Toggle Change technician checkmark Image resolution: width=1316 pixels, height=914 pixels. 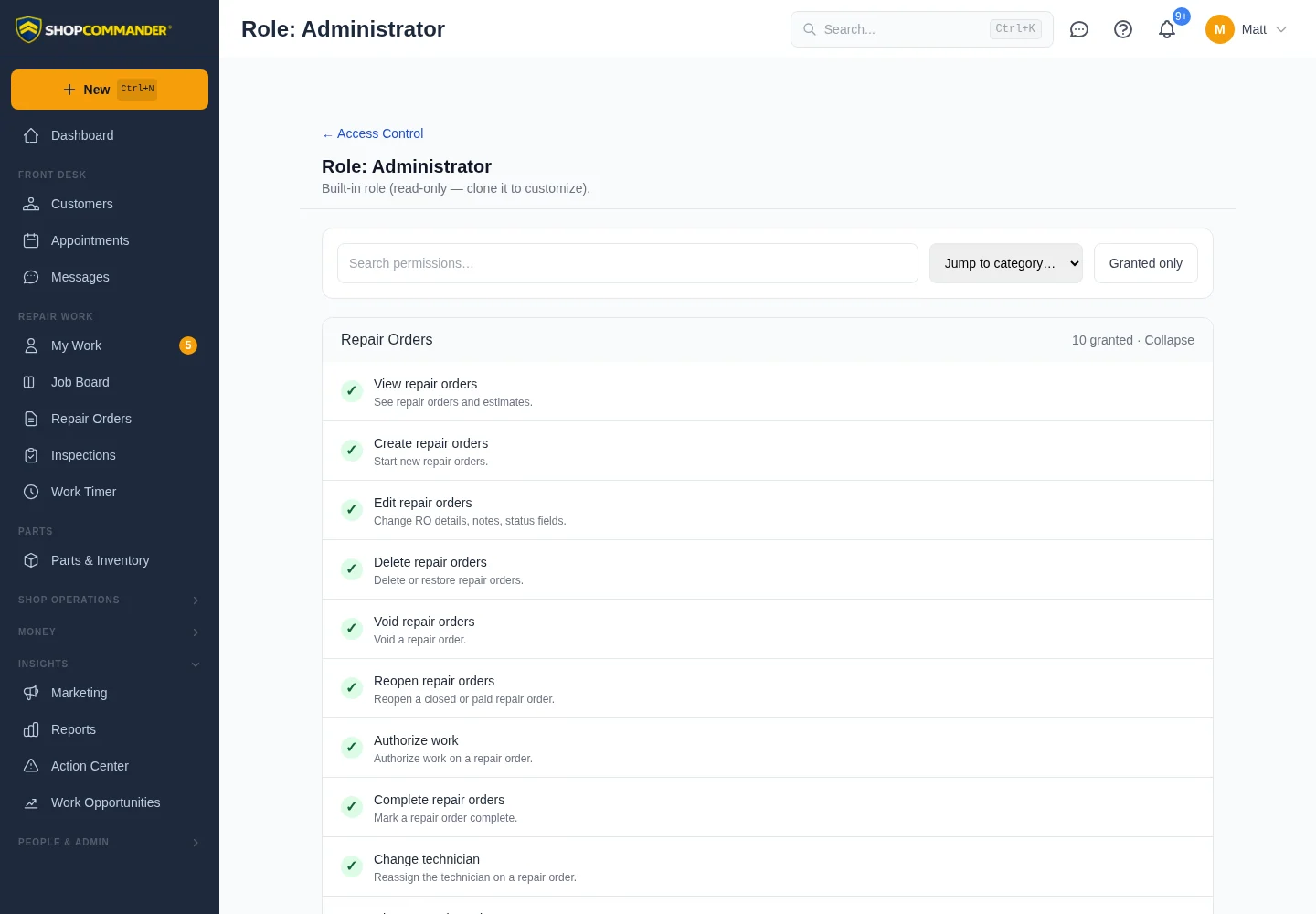coord(352,866)
